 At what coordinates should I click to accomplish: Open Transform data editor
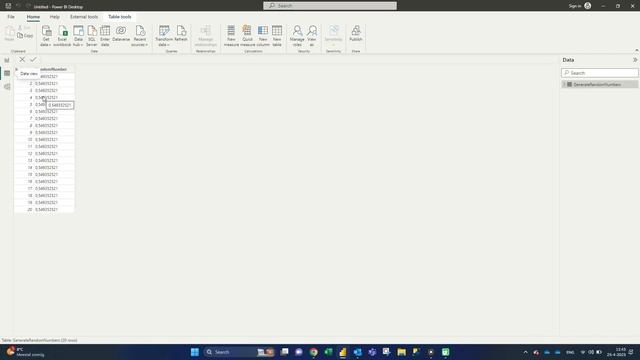(x=164, y=36)
